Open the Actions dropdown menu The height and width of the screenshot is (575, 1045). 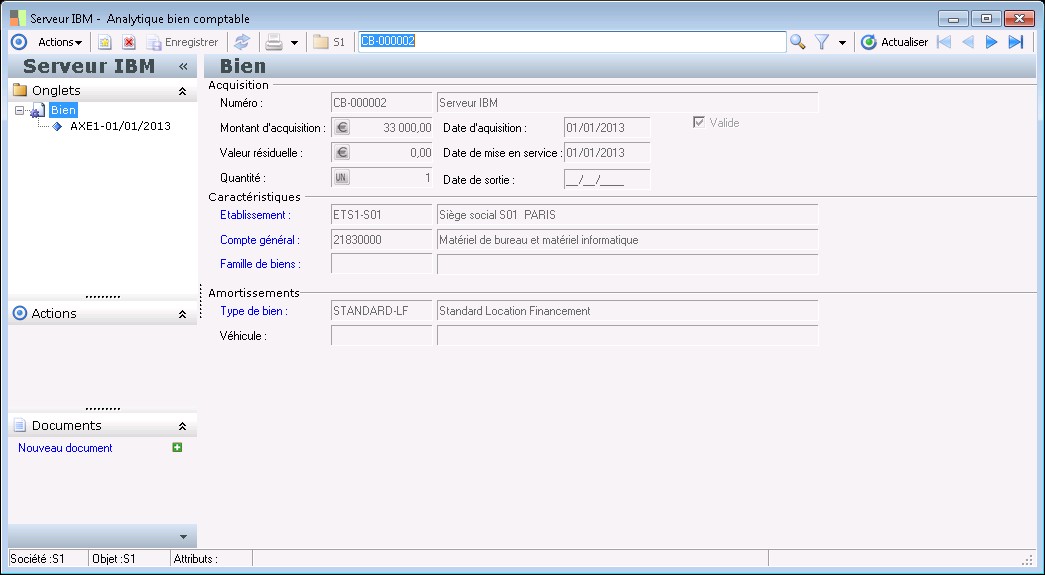coord(60,42)
